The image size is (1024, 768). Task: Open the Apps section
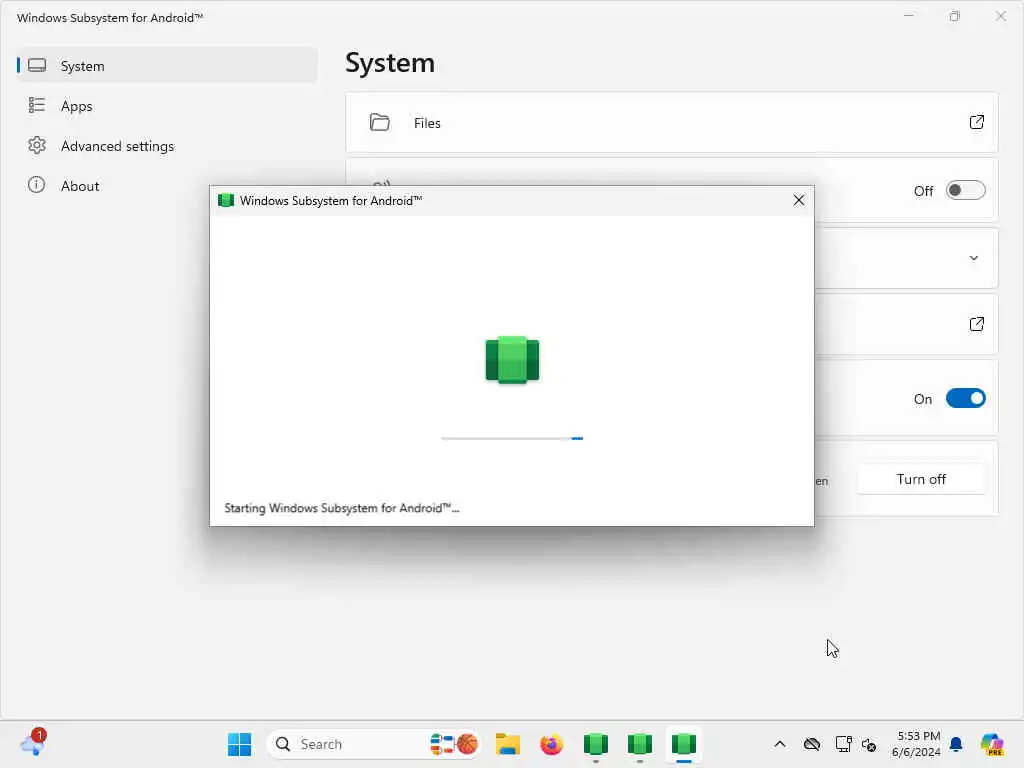(x=167, y=106)
